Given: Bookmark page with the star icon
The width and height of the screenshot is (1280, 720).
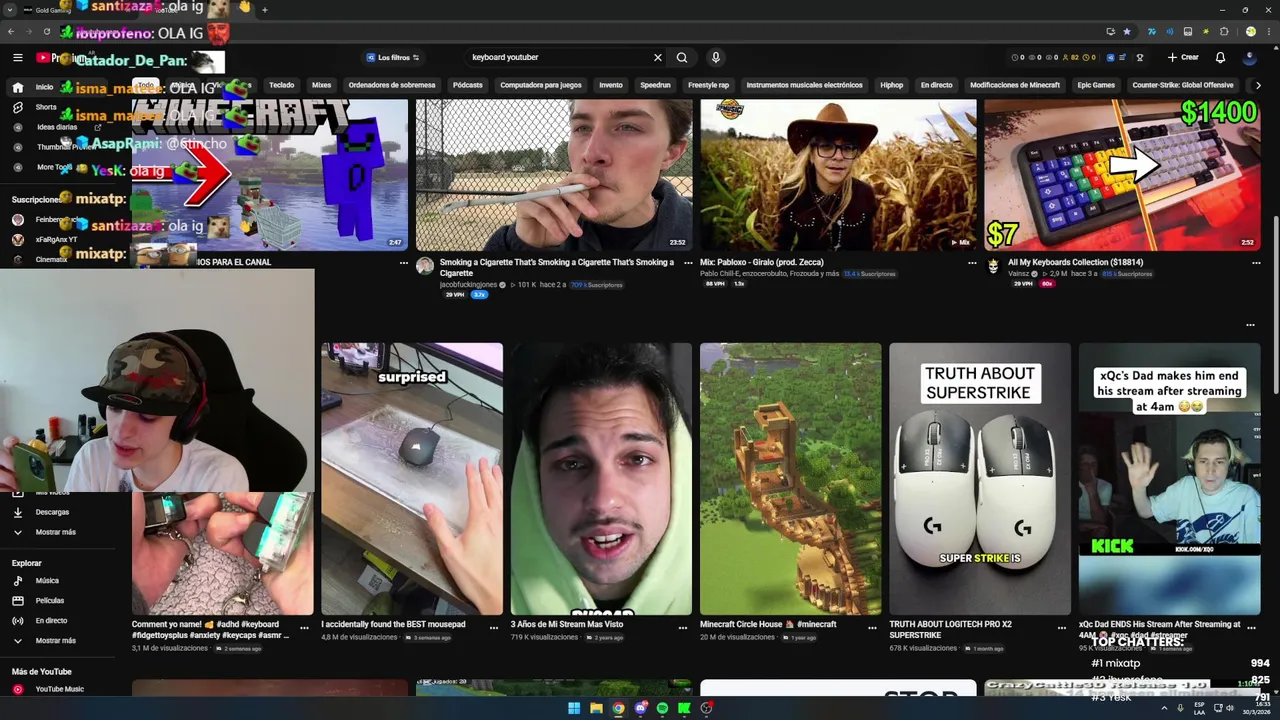Looking at the screenshot, I should tap(1127, 31).
